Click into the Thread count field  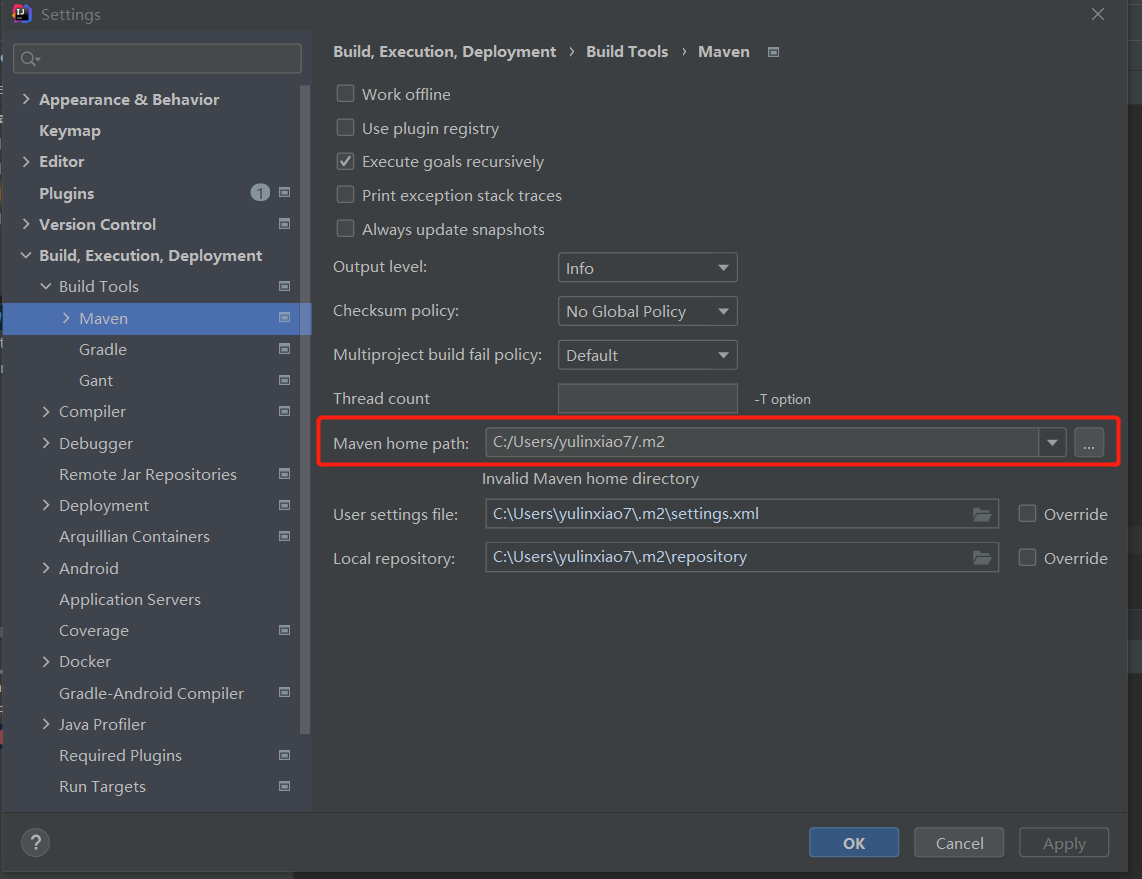pyautogui.click(x=647, y=398)
